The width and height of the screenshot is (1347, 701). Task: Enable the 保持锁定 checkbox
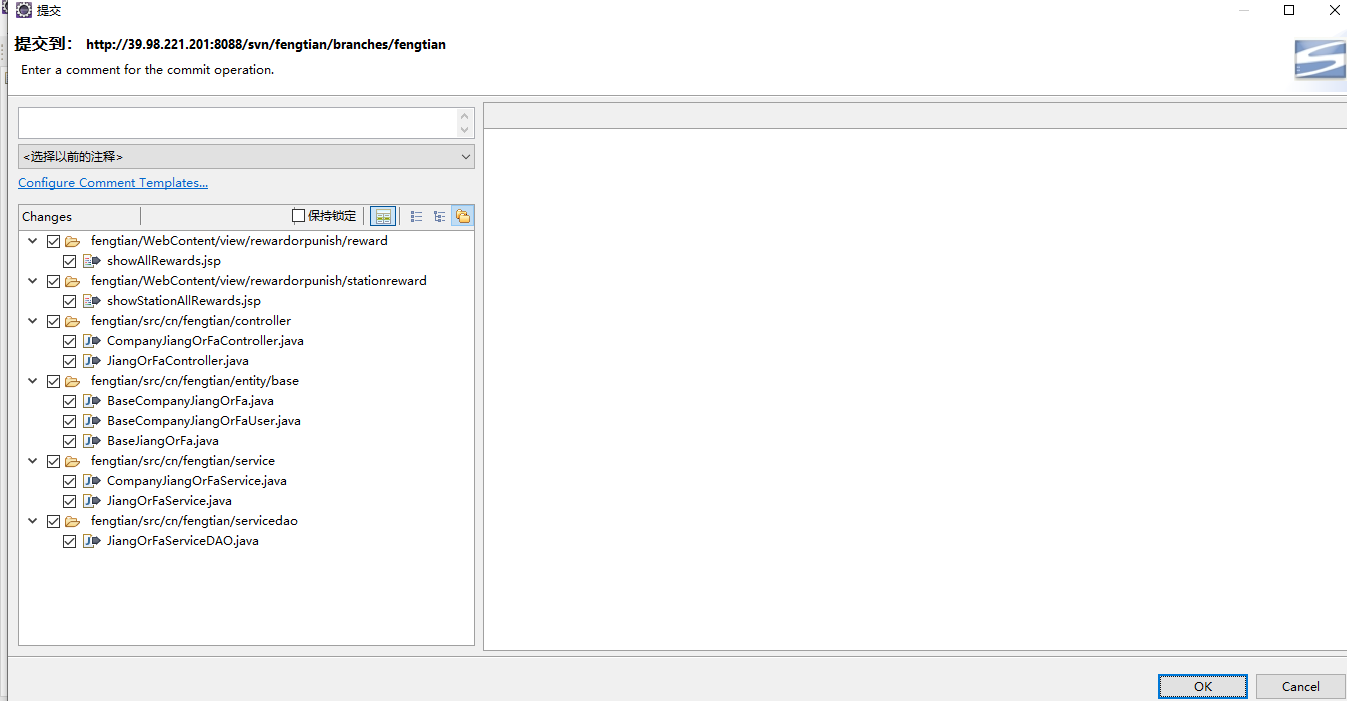pos(298,216)
